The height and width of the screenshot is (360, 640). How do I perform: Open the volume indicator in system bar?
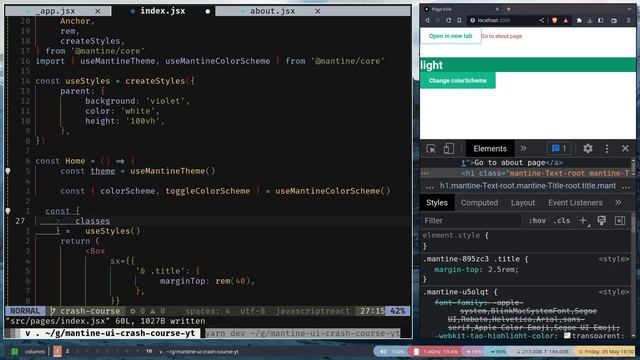tap(391, 351)
